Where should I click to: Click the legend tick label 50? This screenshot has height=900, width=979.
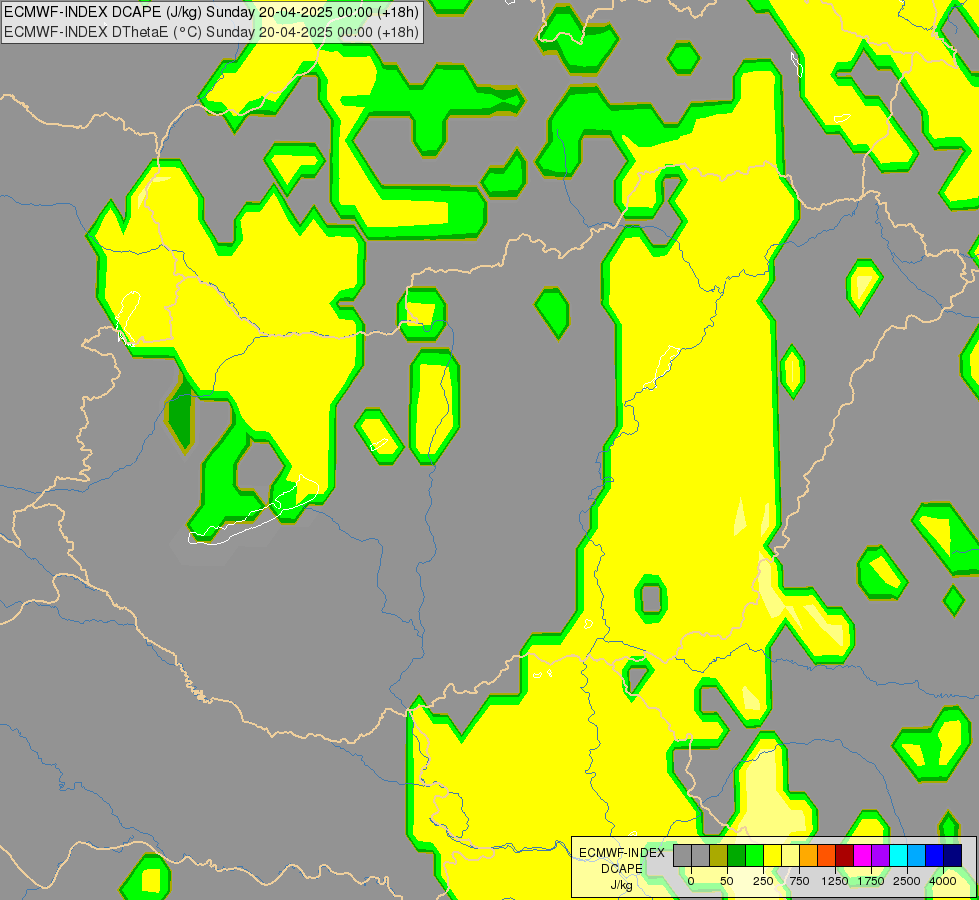(x=727, y=881)
